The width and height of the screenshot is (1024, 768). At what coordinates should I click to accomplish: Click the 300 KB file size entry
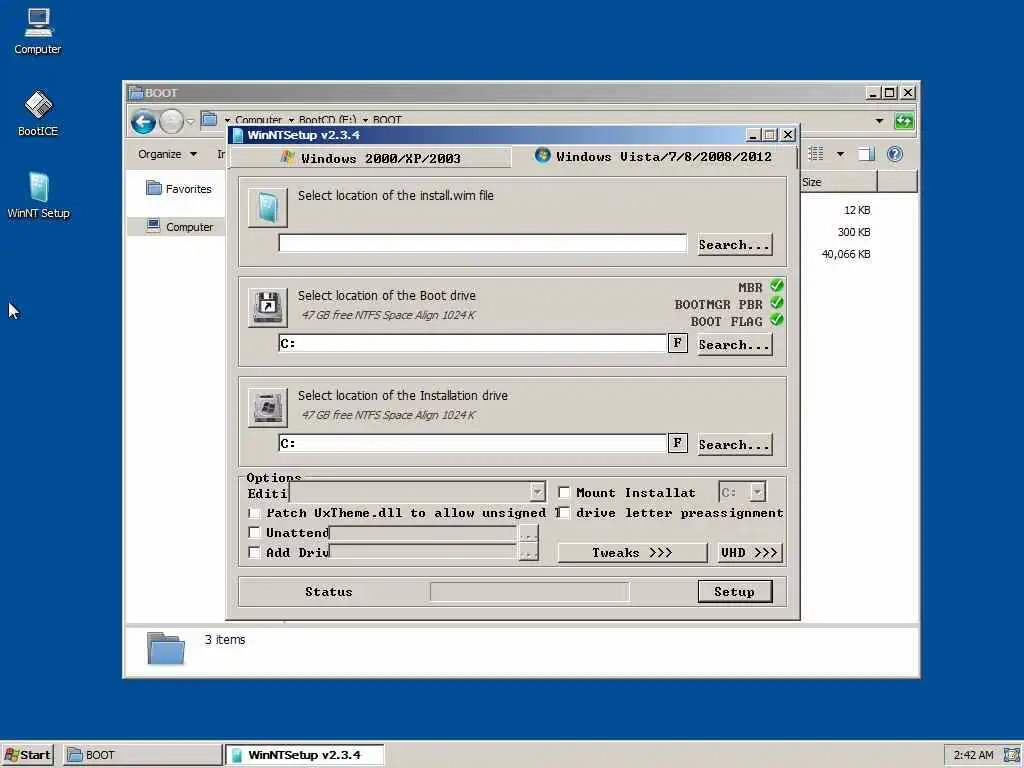click(854, 232)
